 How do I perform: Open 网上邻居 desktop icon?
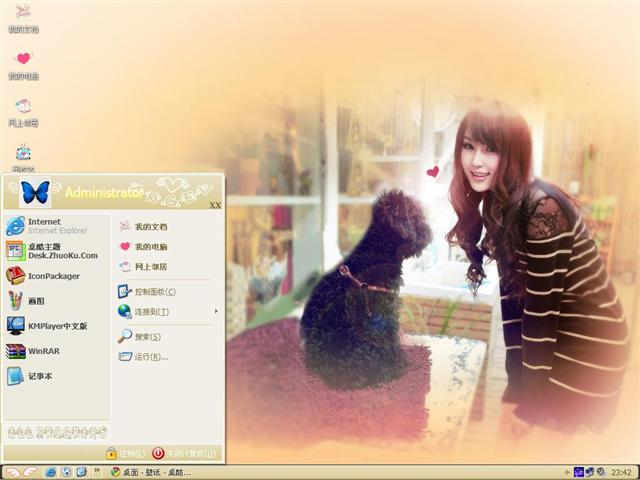(23, 112)
